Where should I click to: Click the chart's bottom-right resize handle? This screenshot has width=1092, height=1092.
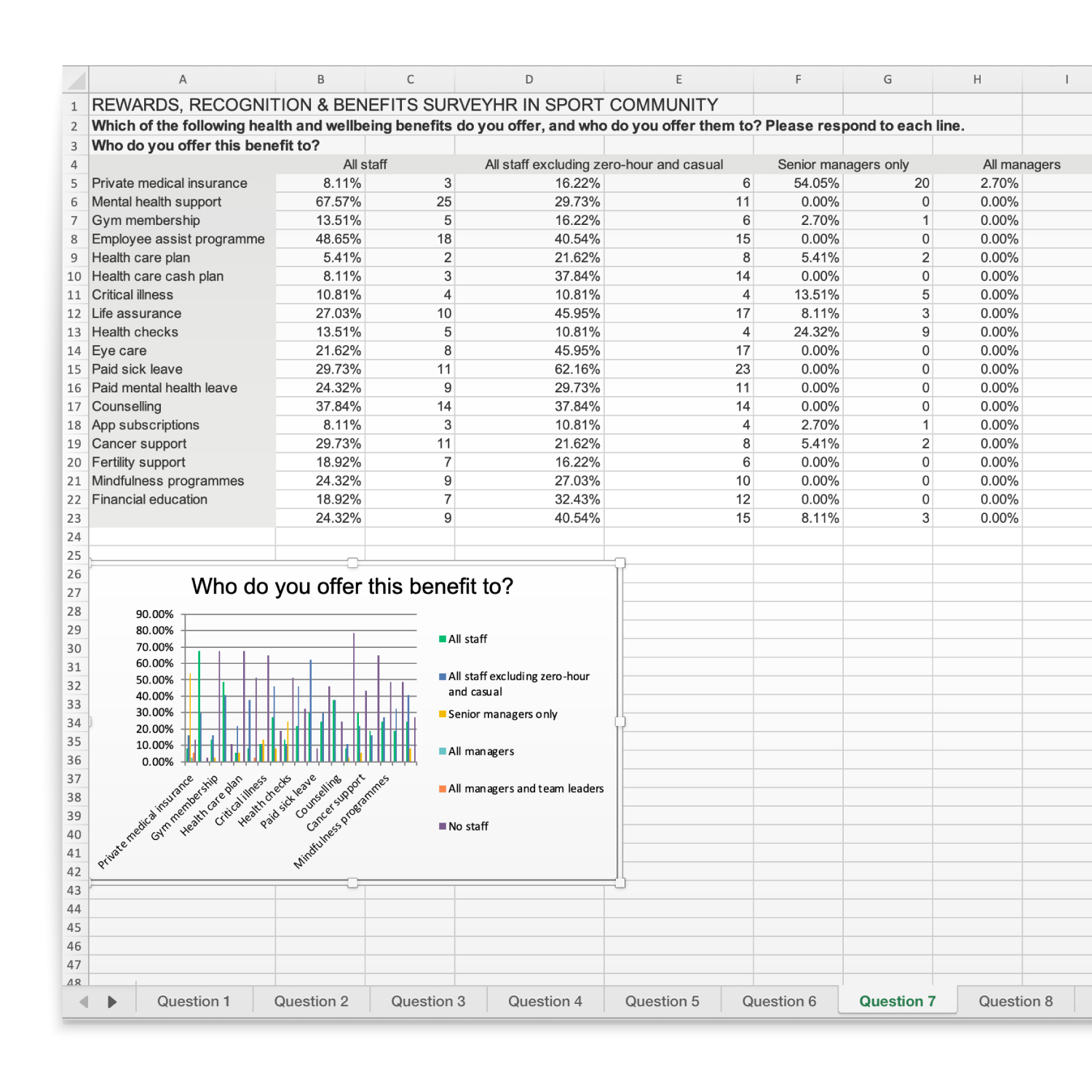[x=620, y=883]
